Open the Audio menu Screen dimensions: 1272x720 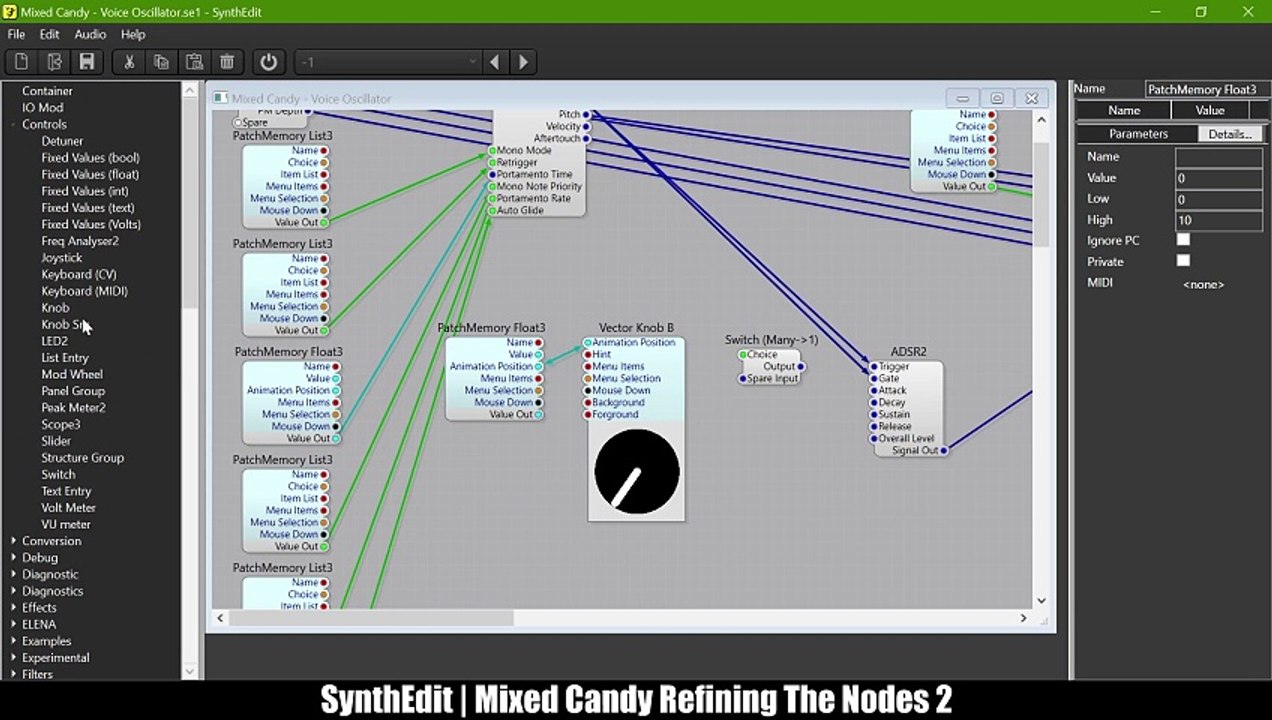pos(90,34)
